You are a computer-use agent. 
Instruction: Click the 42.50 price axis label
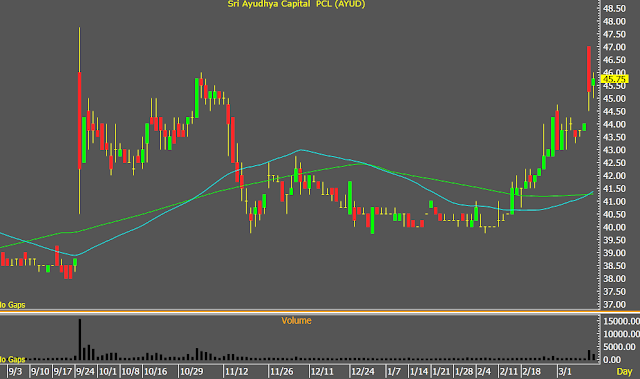[x=614, y=163]
